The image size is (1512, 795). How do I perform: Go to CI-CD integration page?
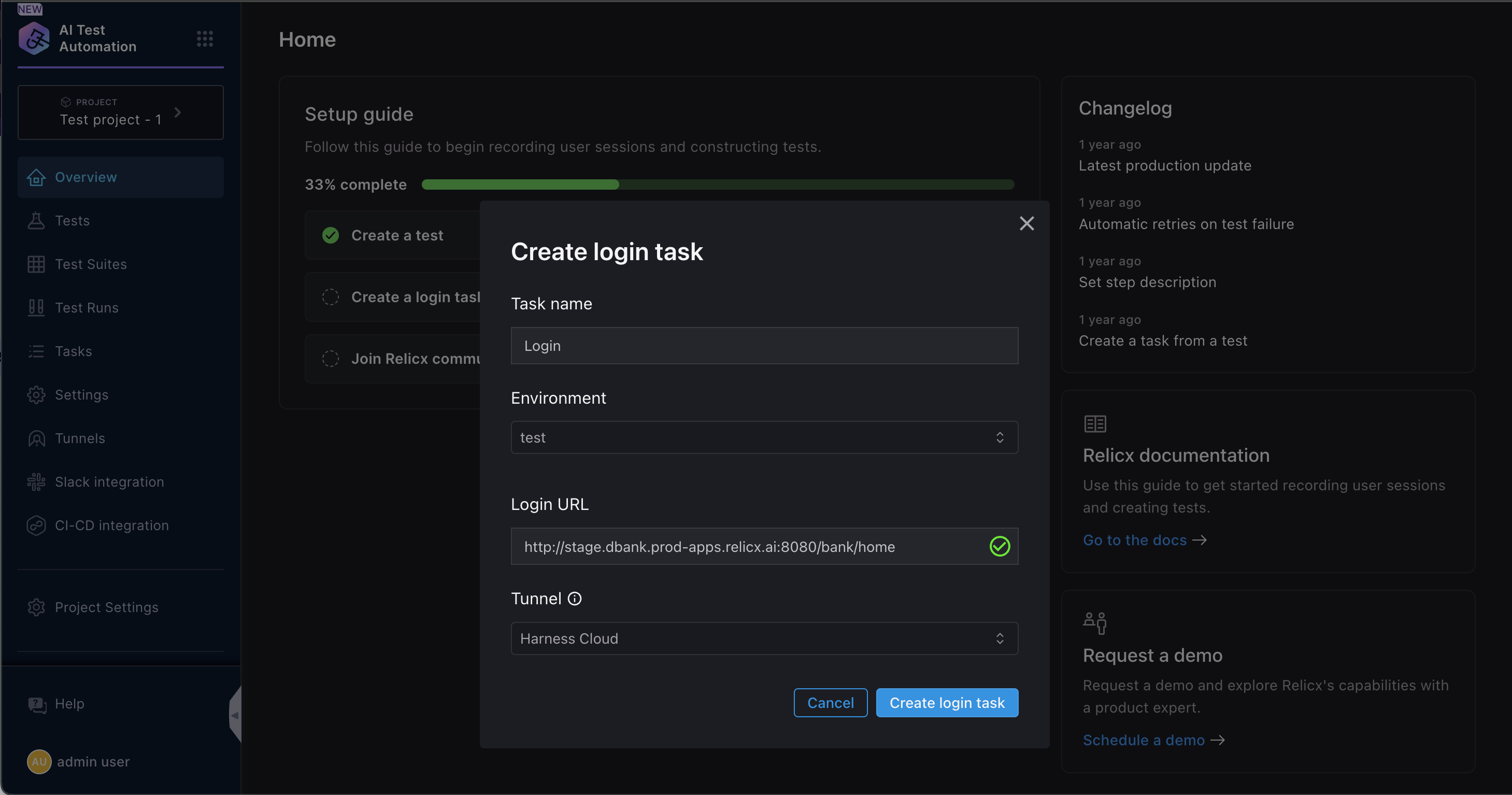coord(111,526)
